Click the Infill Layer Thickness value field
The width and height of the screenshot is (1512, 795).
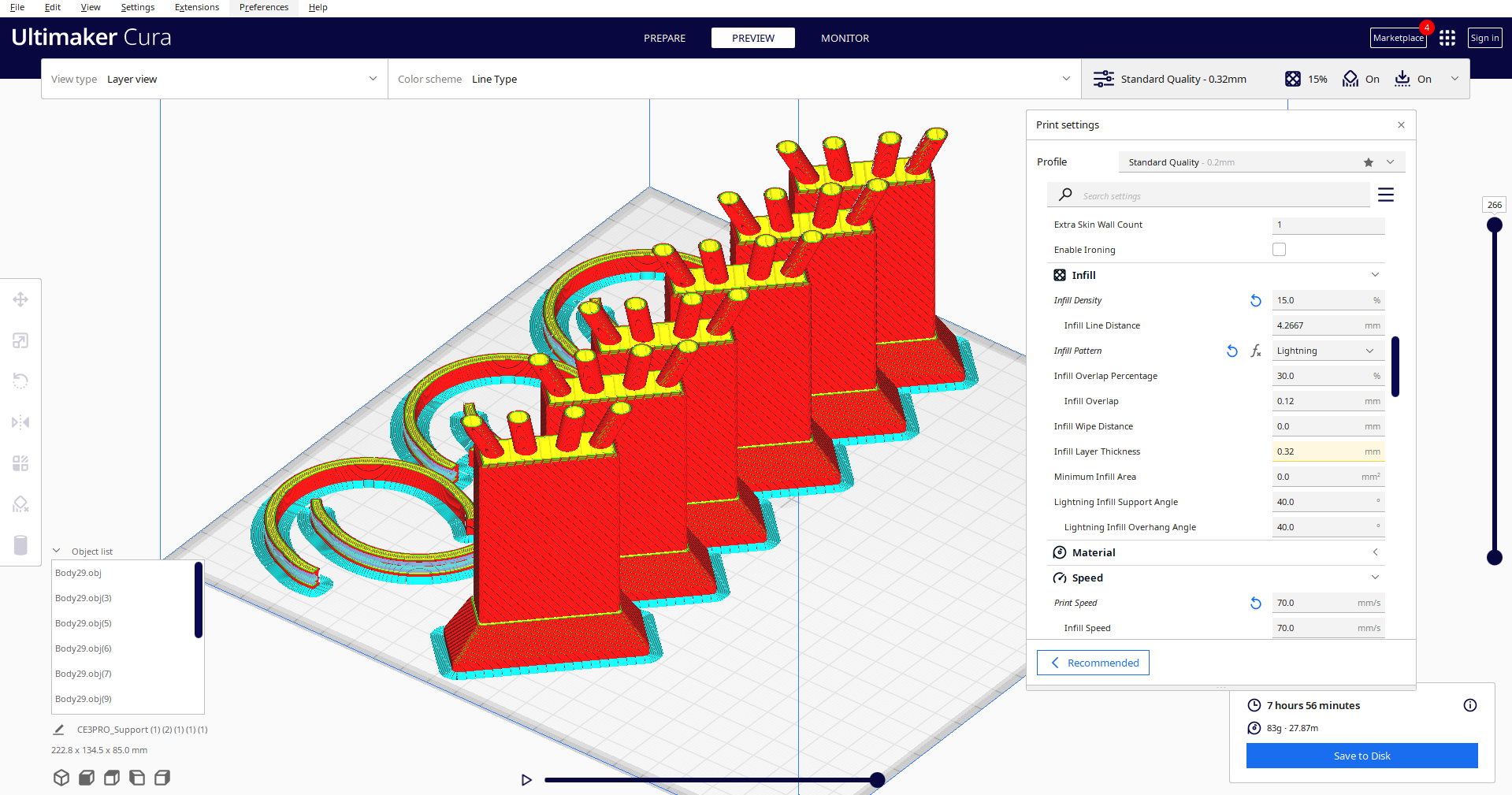pos(1328,451)
